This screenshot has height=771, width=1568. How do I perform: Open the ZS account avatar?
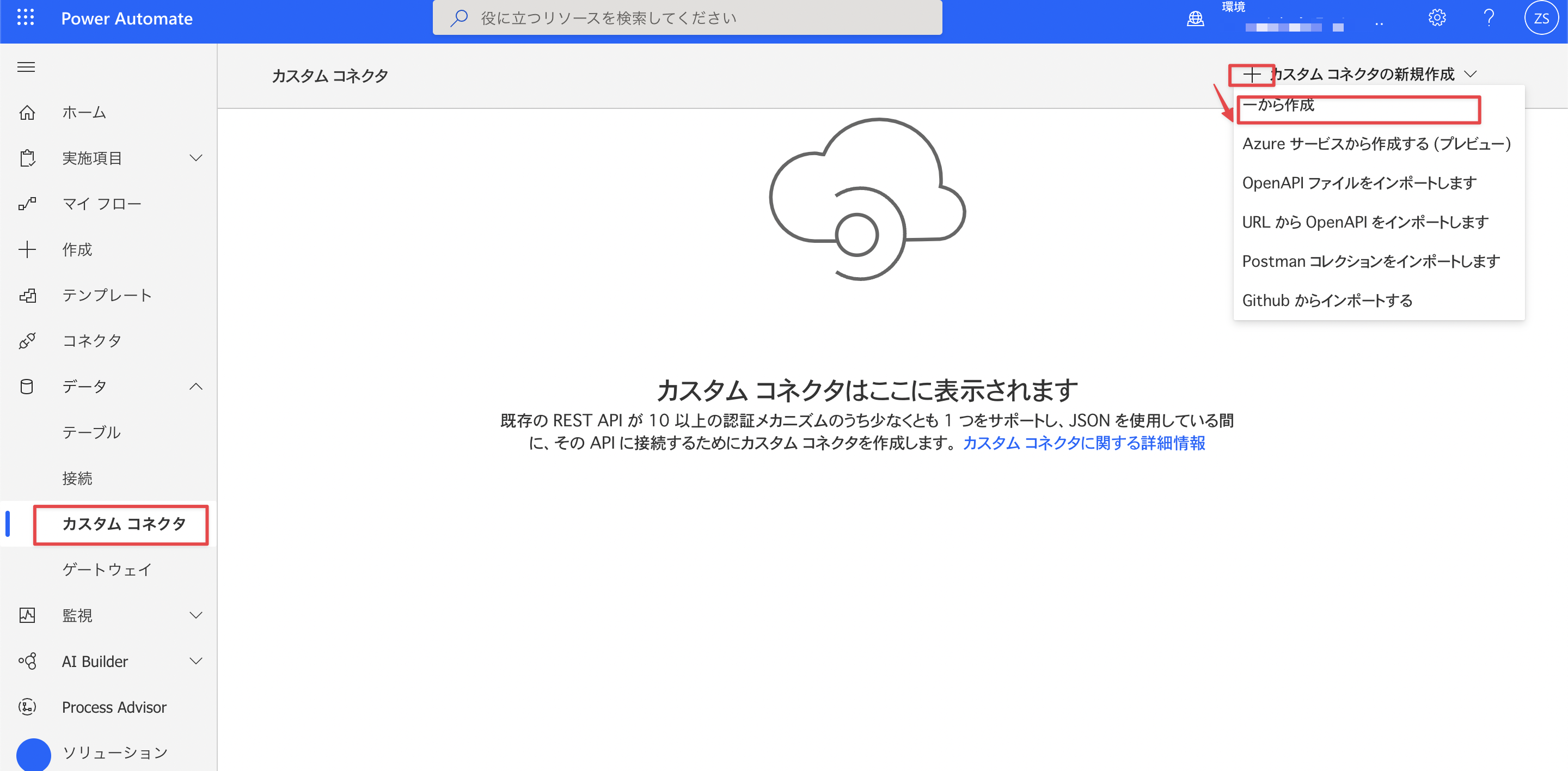pos(1541,19)
